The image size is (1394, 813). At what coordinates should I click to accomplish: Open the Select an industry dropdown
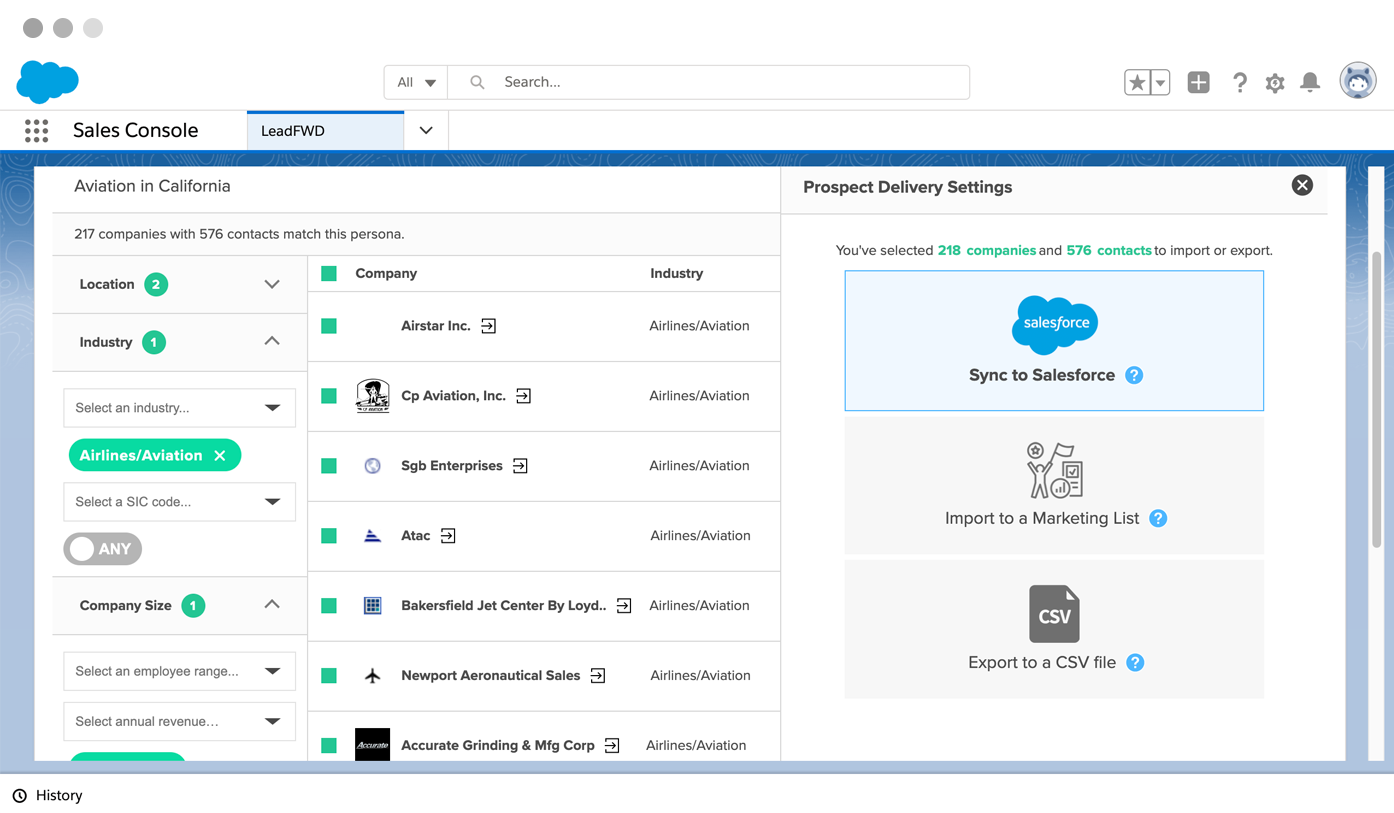coord(179,408)
